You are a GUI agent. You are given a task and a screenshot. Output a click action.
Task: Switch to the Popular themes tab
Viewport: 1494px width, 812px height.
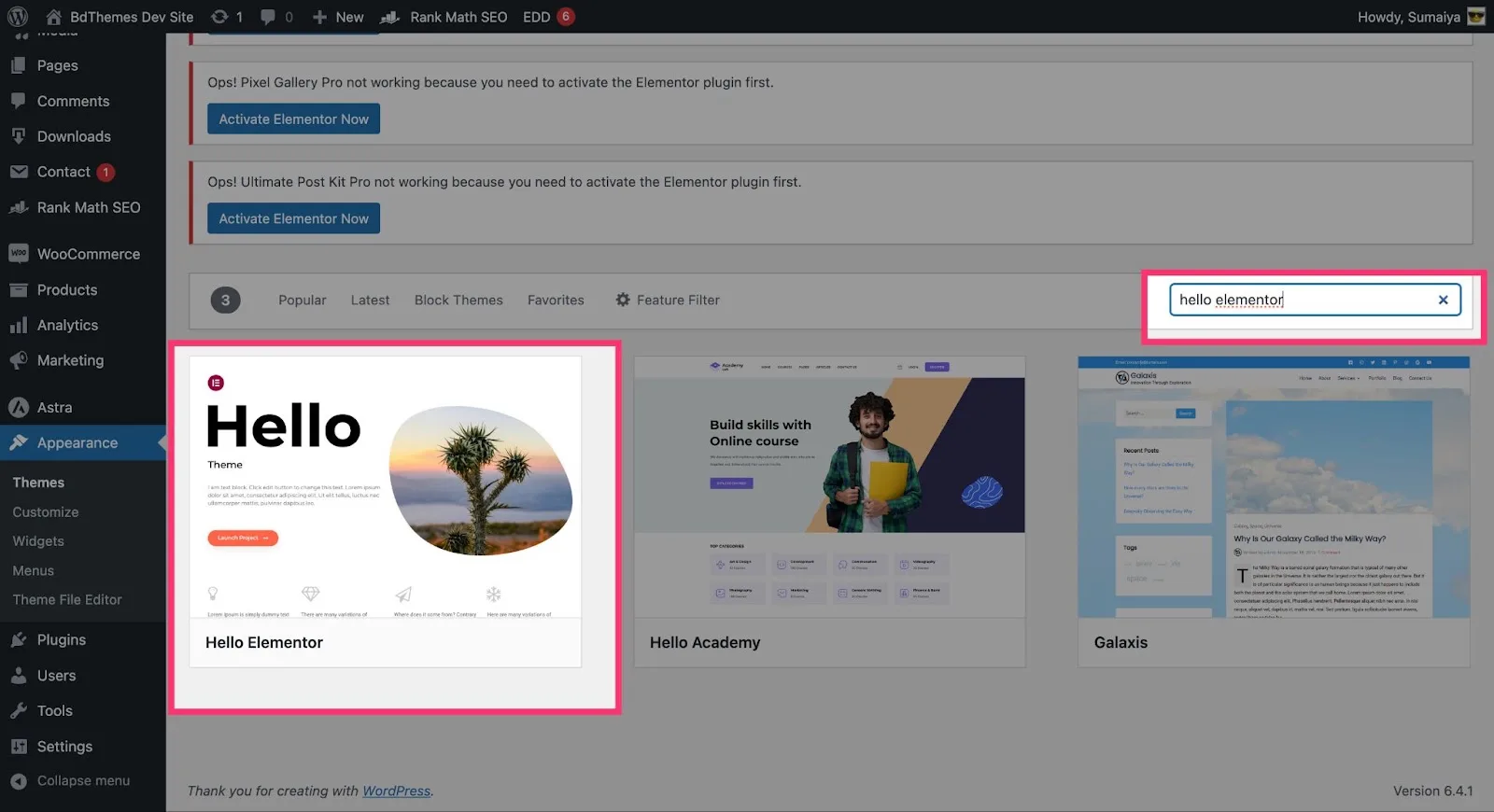tap(303, 300)
